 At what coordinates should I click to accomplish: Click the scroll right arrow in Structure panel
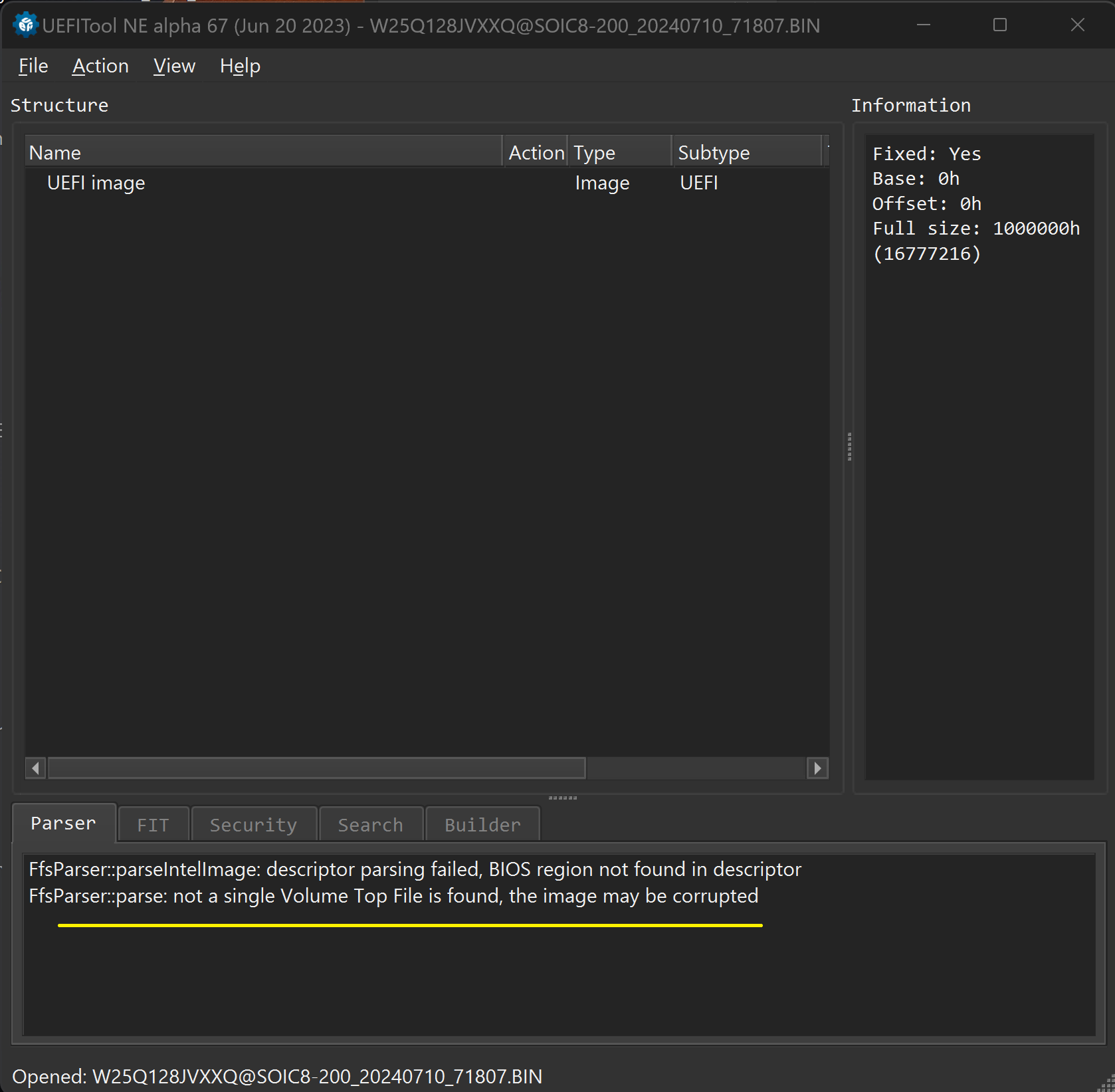817,768
